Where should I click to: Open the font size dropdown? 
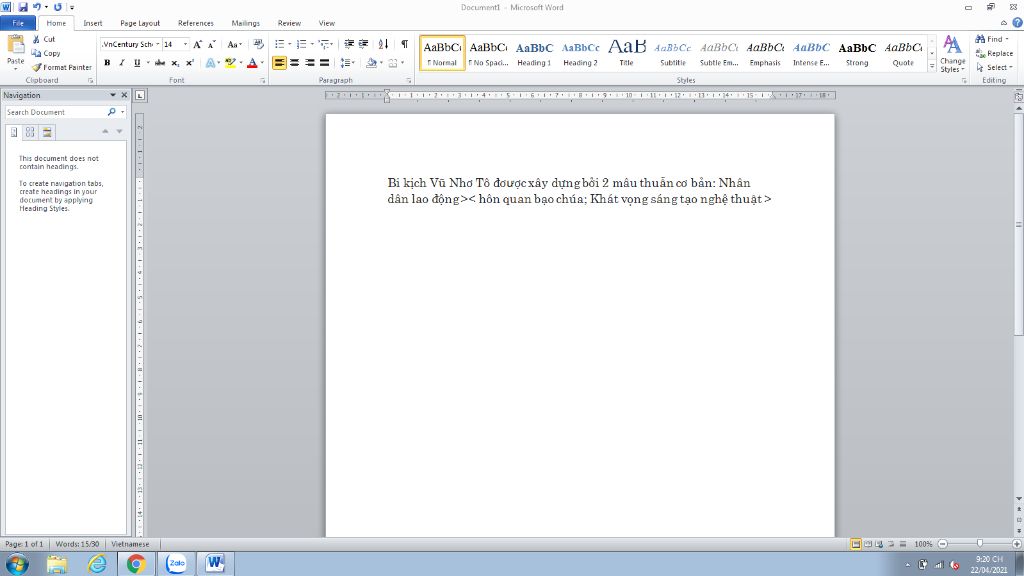185,44
